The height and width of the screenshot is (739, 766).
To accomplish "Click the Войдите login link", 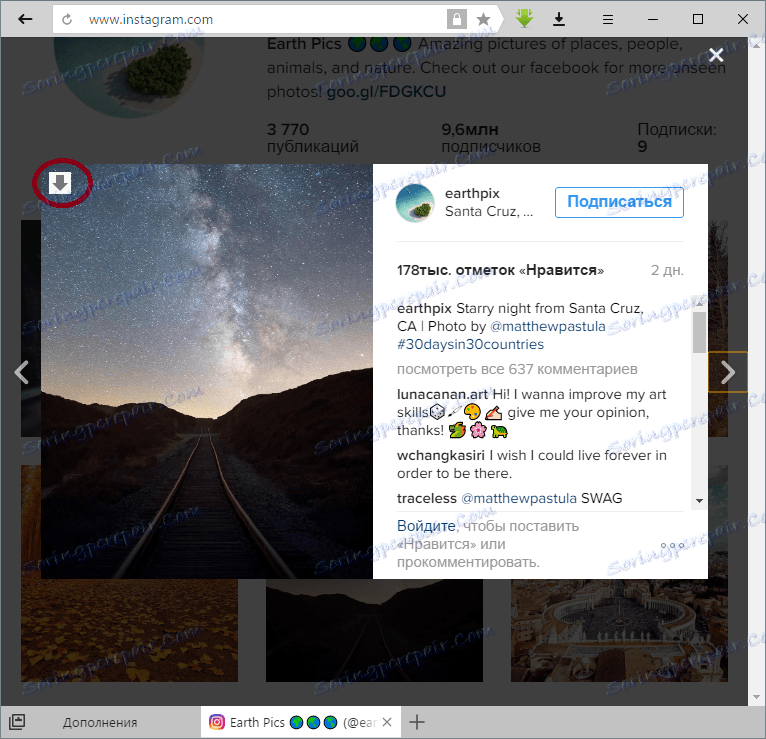I will pyautogui.click(x=426, y=526).
